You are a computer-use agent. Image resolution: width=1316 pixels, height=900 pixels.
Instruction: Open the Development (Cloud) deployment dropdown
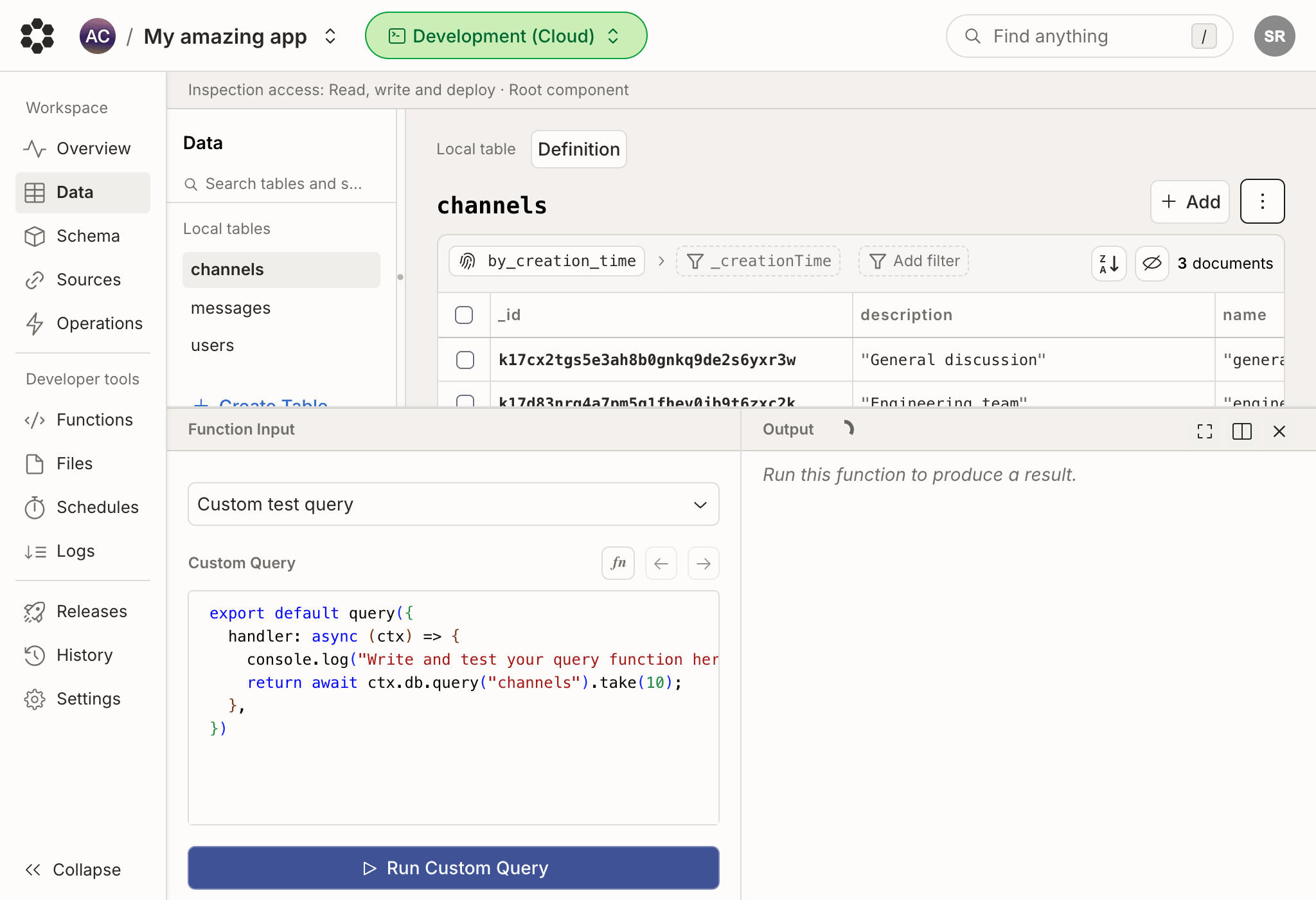[506, 36]
